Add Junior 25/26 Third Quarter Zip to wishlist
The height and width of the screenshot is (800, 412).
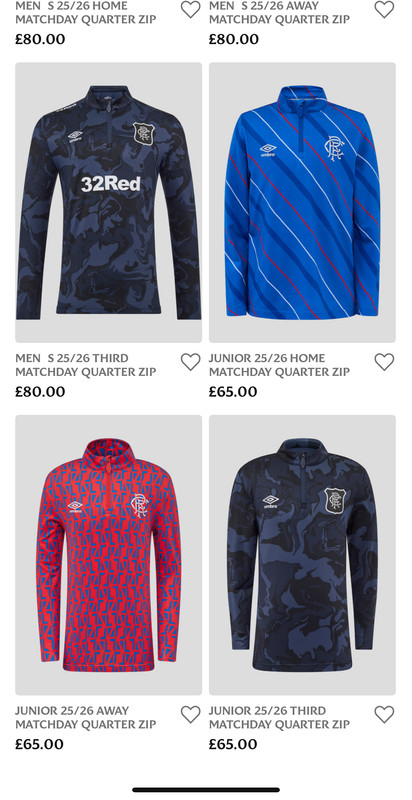(384, 714)
